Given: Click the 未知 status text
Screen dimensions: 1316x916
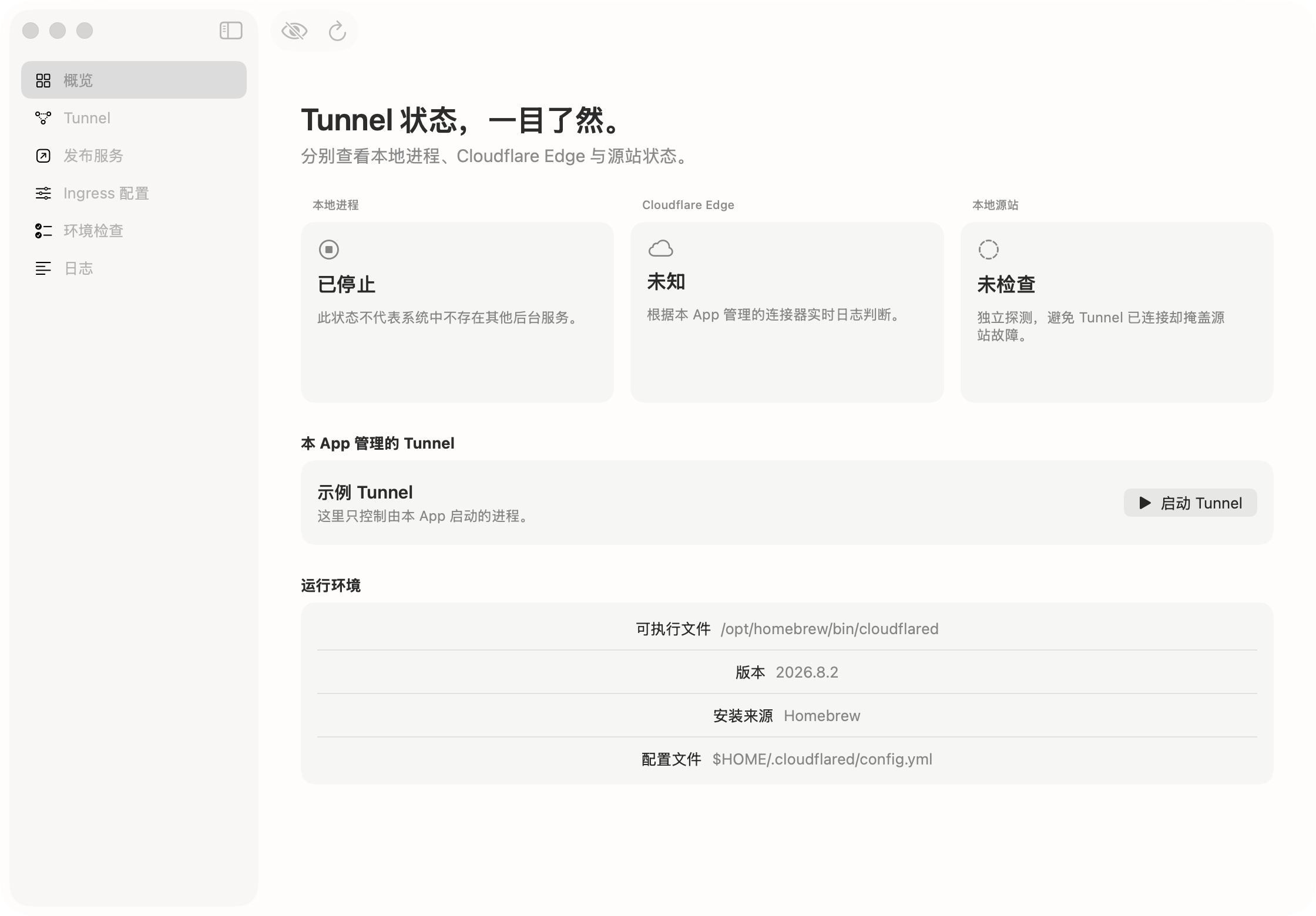Looking at the screenshot, I should pyautogui.click(x=666, y=282).
